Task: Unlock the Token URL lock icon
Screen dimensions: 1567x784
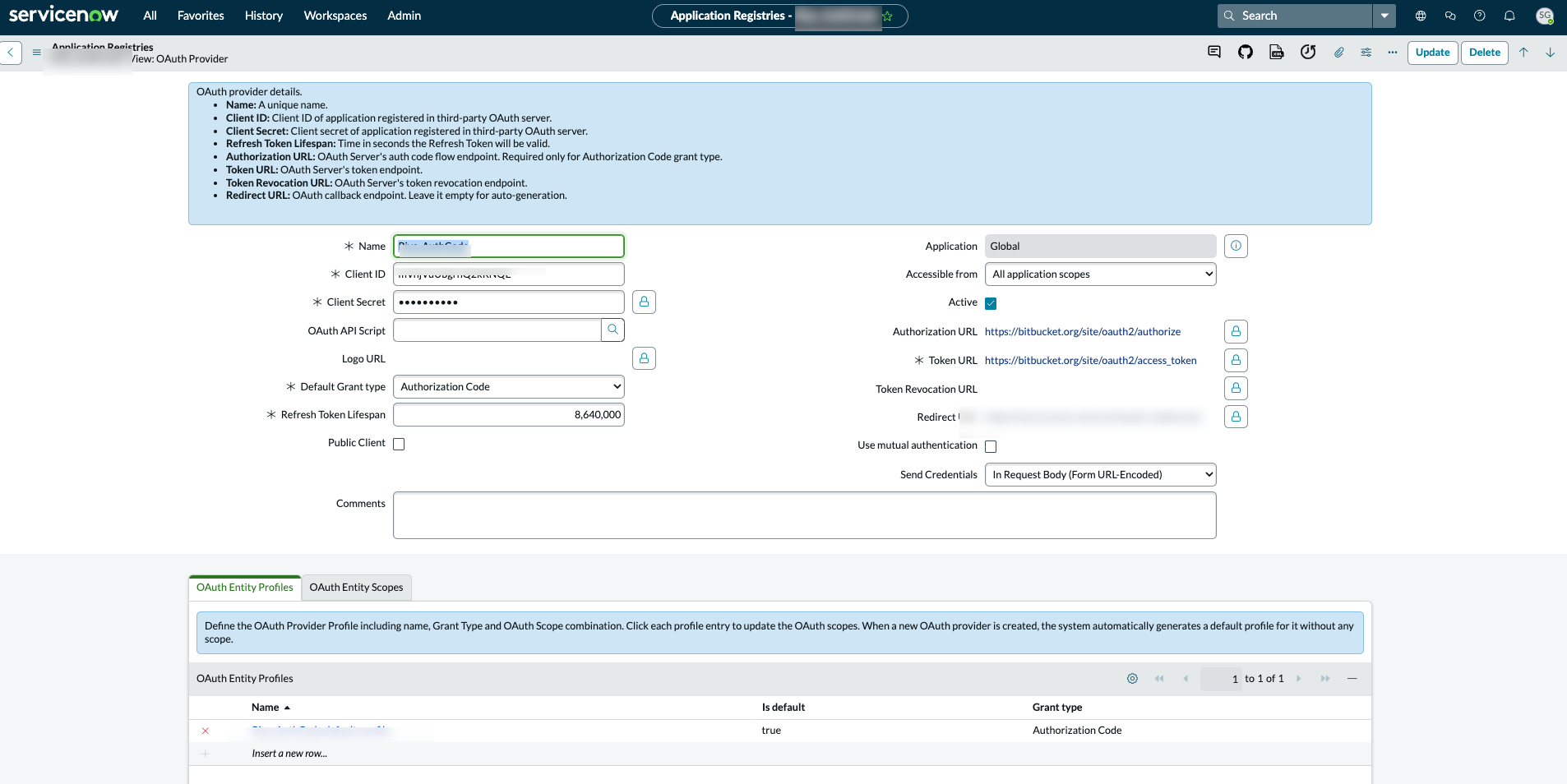Action: (1236, 360)
